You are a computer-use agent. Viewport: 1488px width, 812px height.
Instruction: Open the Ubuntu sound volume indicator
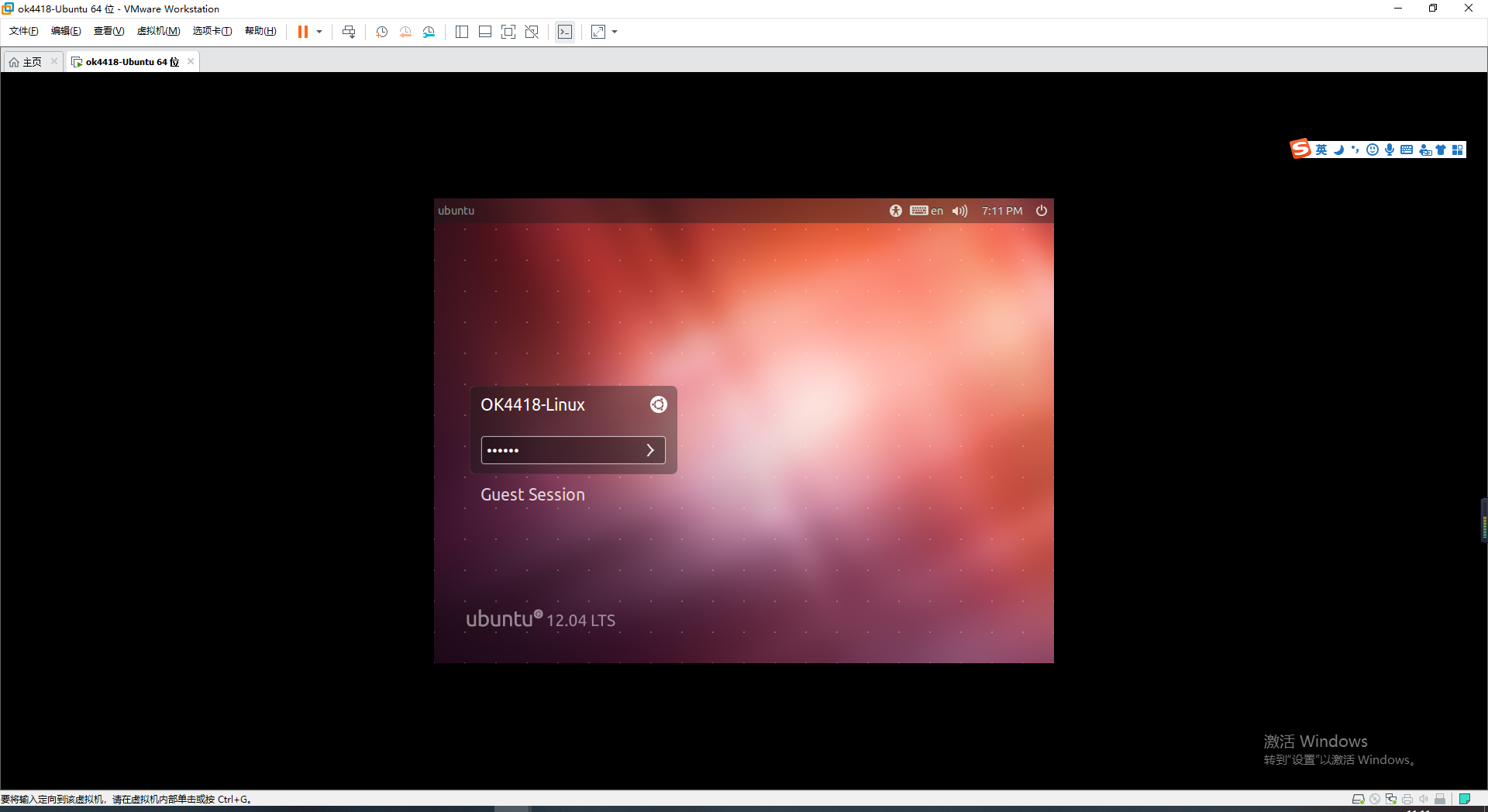960,211
